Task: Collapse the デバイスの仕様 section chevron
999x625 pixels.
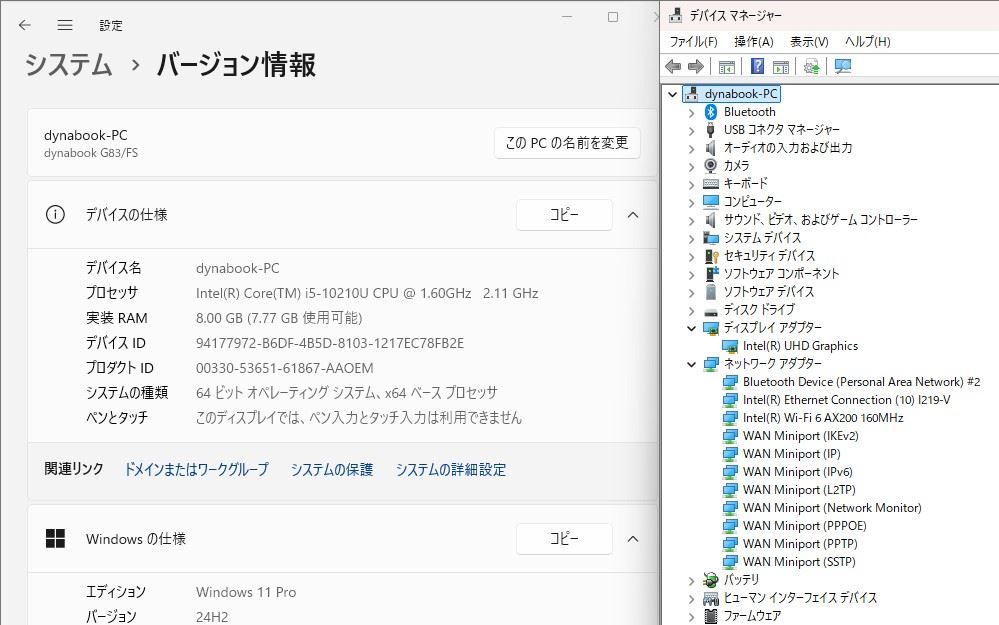Action: (x=633, y=215)
